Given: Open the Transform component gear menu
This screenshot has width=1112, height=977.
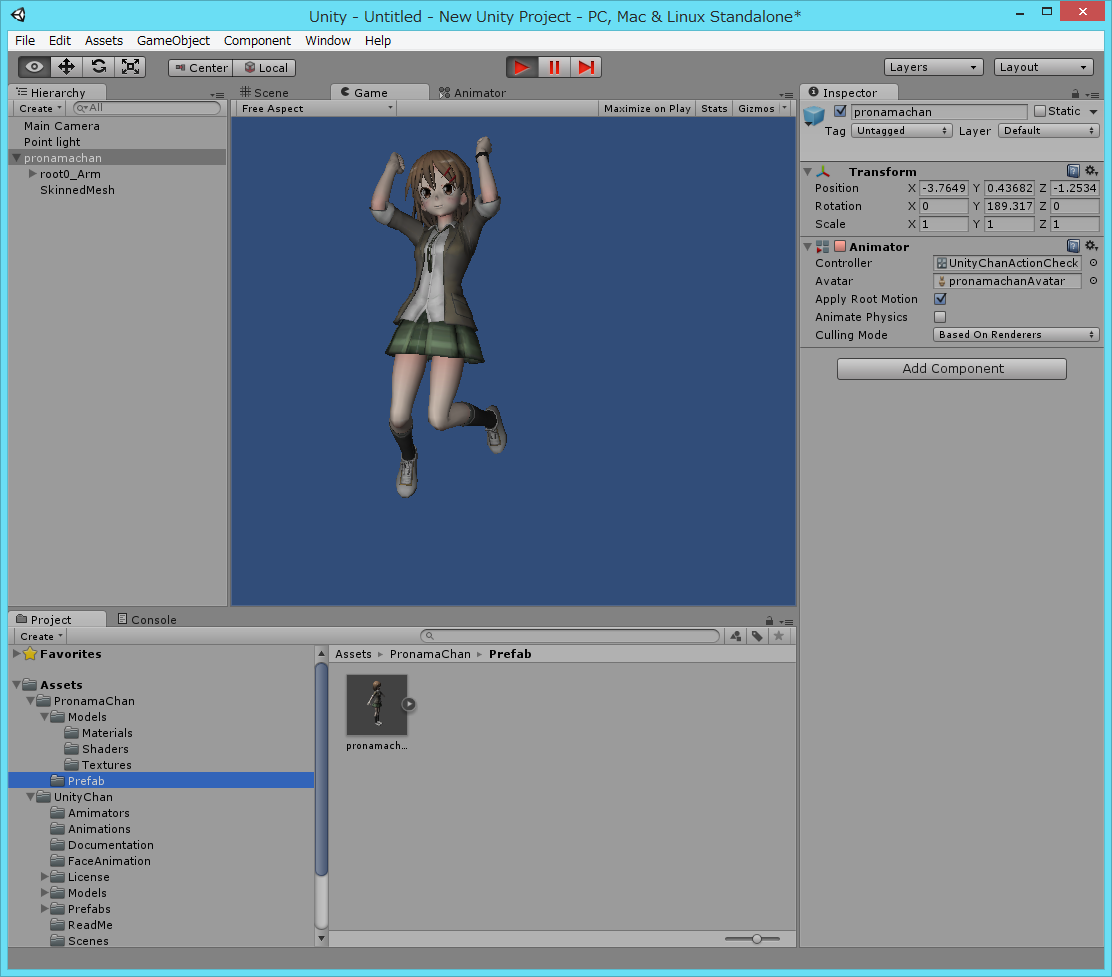Looking at the screenshot, I should click(1091, 172).
